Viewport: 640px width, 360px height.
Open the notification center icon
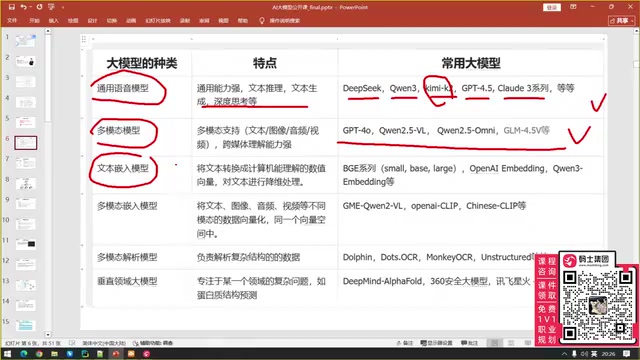(627, 354)
